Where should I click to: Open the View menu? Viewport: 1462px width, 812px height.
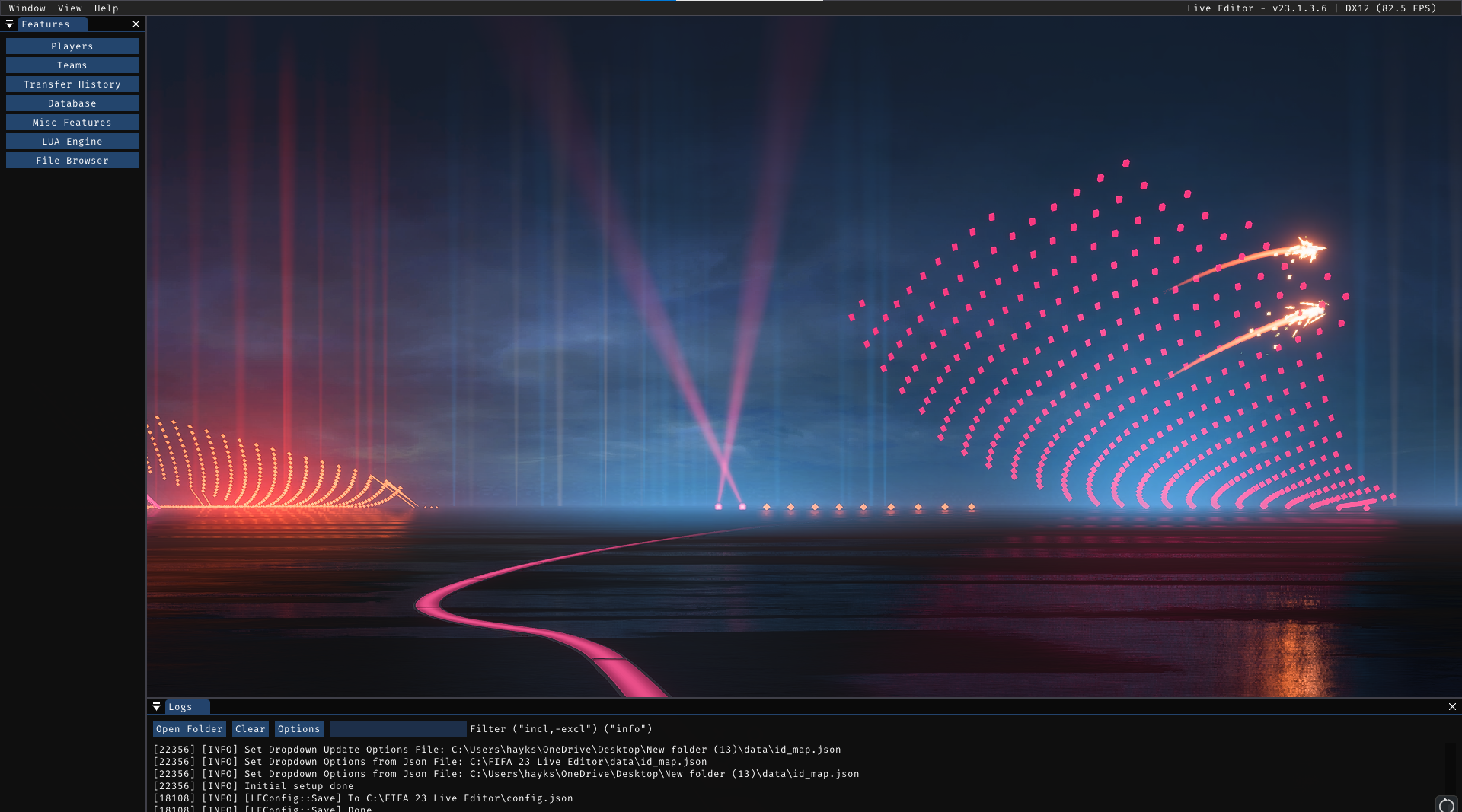70,8
